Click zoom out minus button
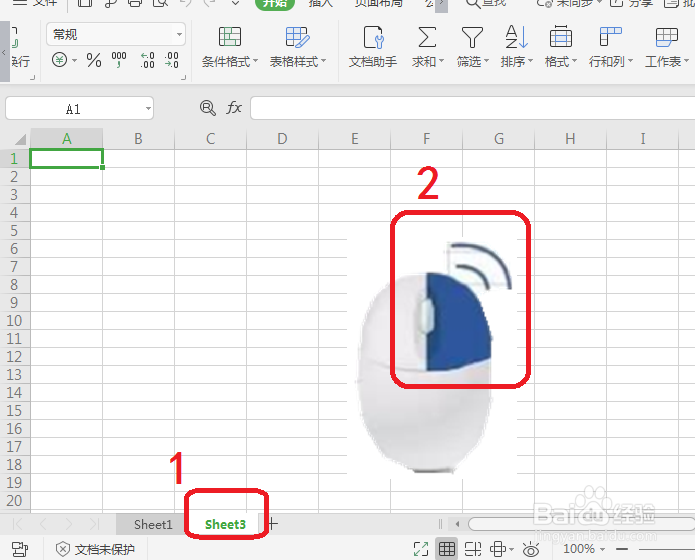Image resolution: width=695 pixels, height=560 pixels. (622, 549)
